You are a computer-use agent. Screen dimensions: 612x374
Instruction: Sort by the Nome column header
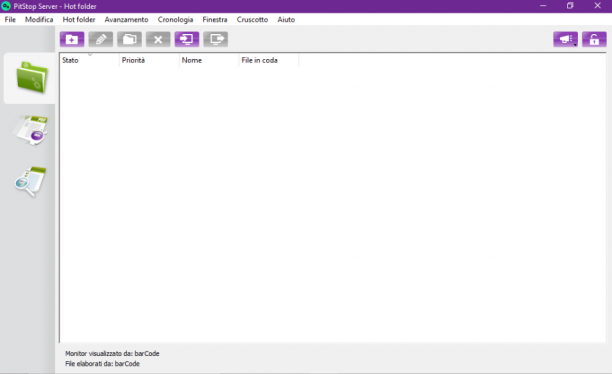(x=209, y=60)
